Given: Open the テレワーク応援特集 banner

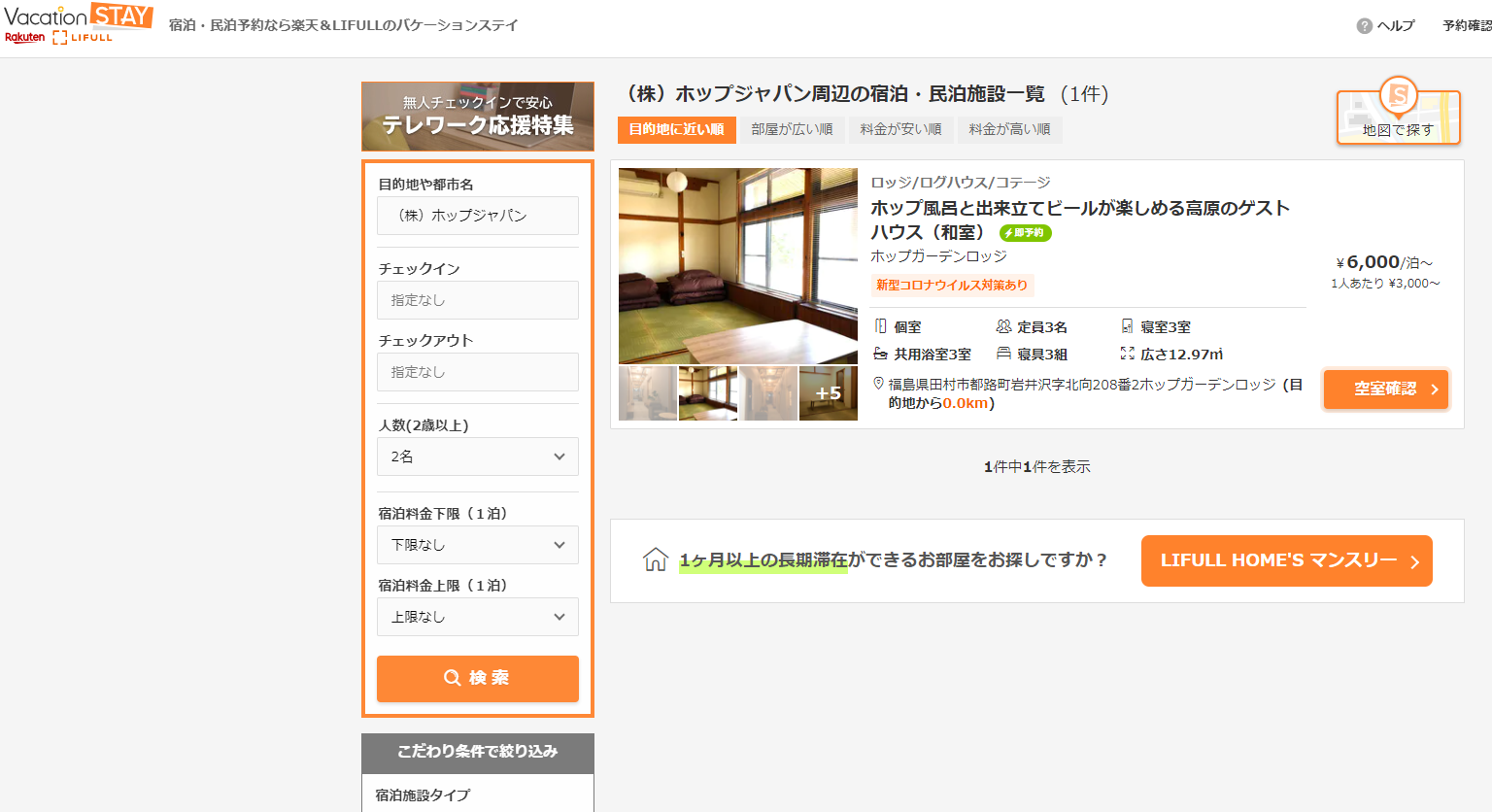Looking at the screenshot, I should pos(478,117).
